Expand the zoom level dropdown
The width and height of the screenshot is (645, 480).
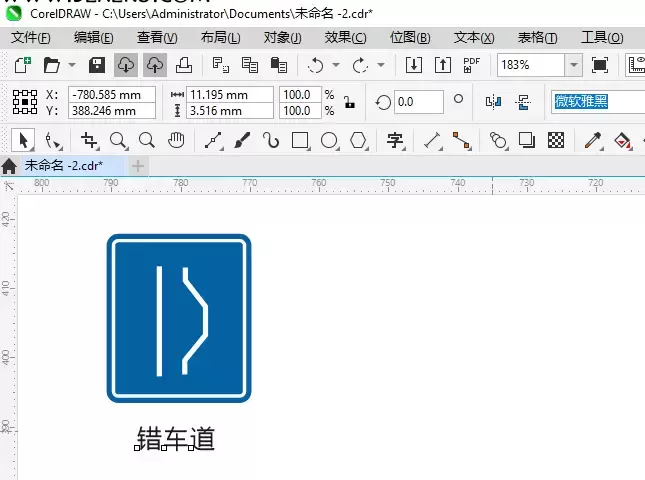coord(573,65)
